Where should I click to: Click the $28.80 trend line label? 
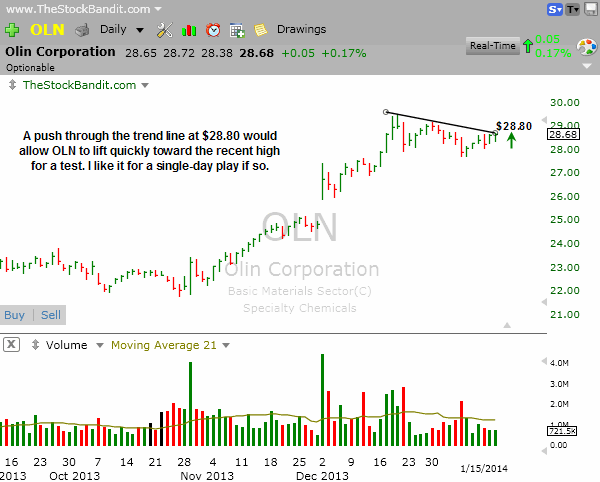514,126
